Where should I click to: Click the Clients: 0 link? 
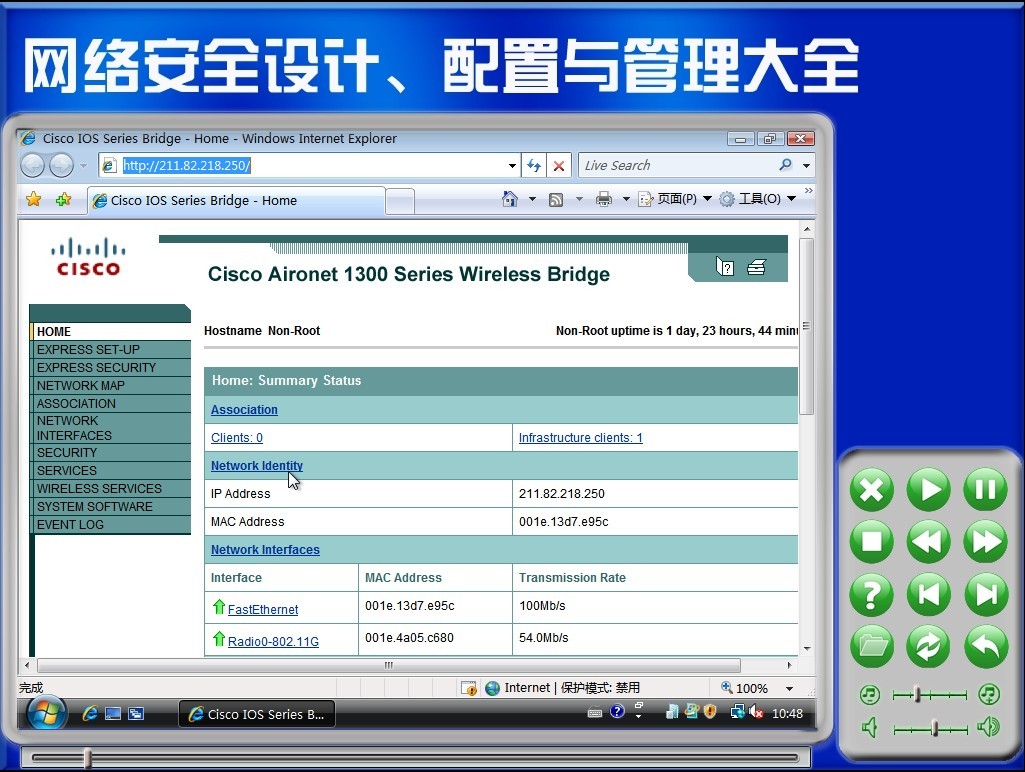click(237, 438)
